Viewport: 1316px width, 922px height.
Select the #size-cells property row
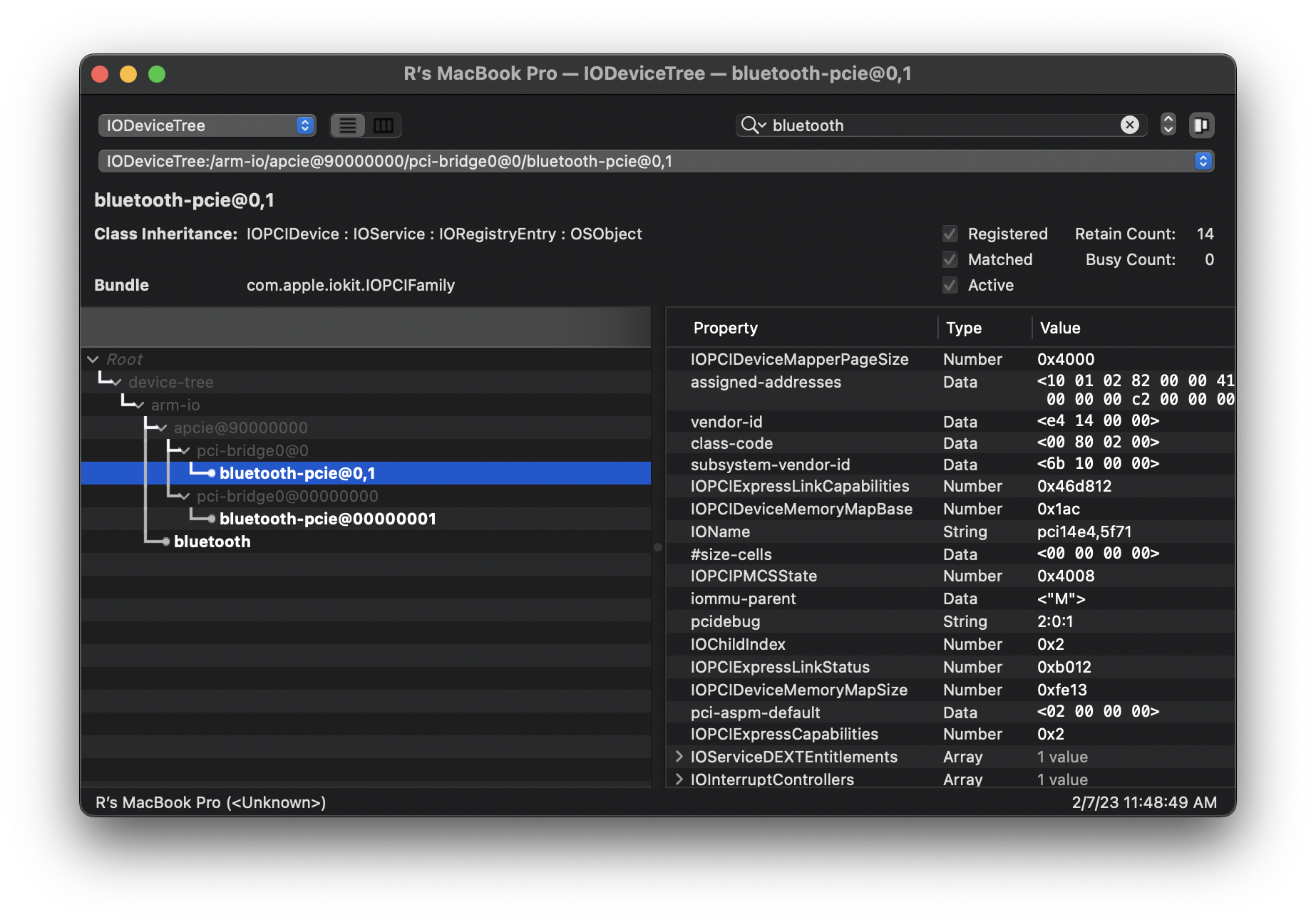pos(950,554)
